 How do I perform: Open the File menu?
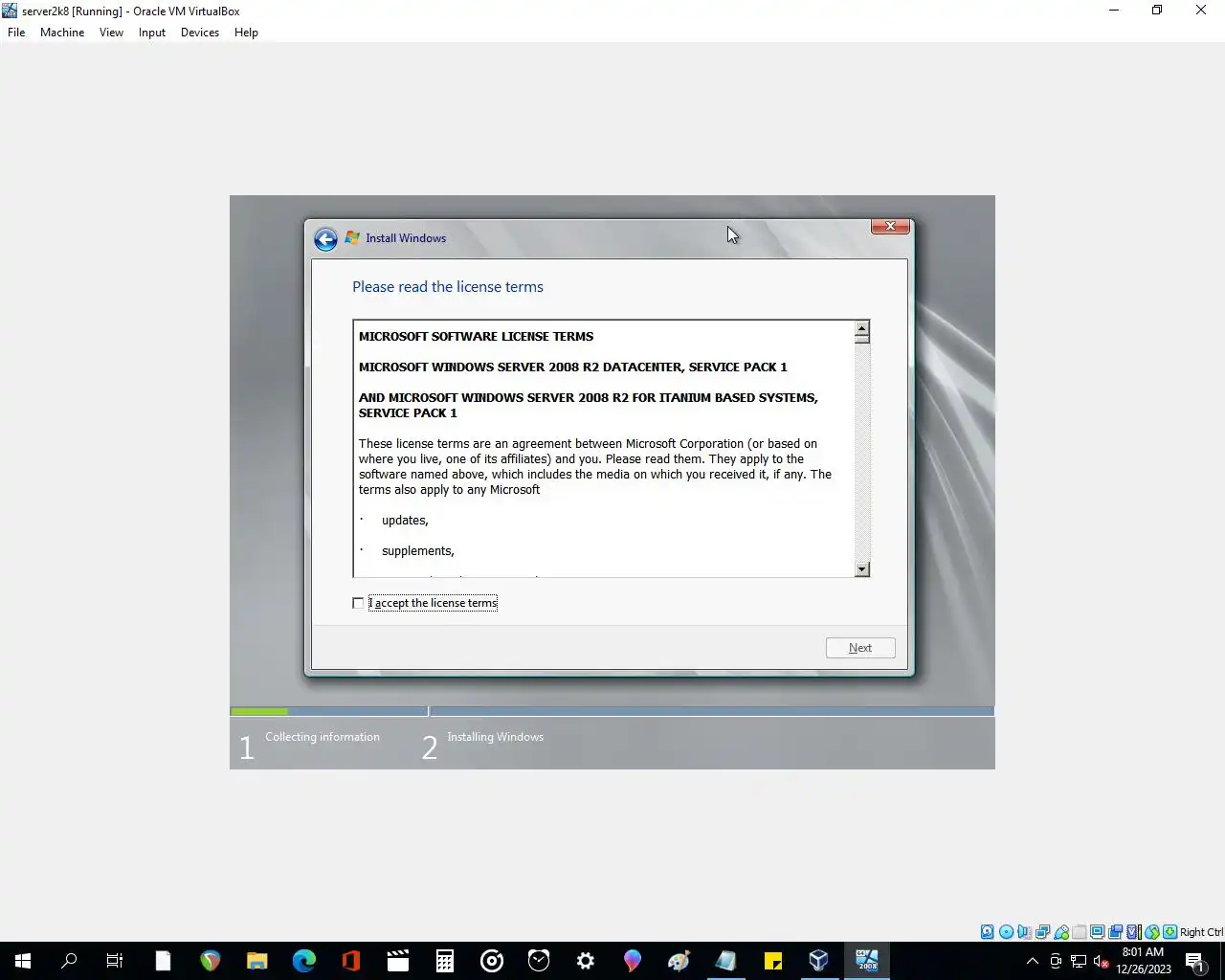(x=16, y=33)
